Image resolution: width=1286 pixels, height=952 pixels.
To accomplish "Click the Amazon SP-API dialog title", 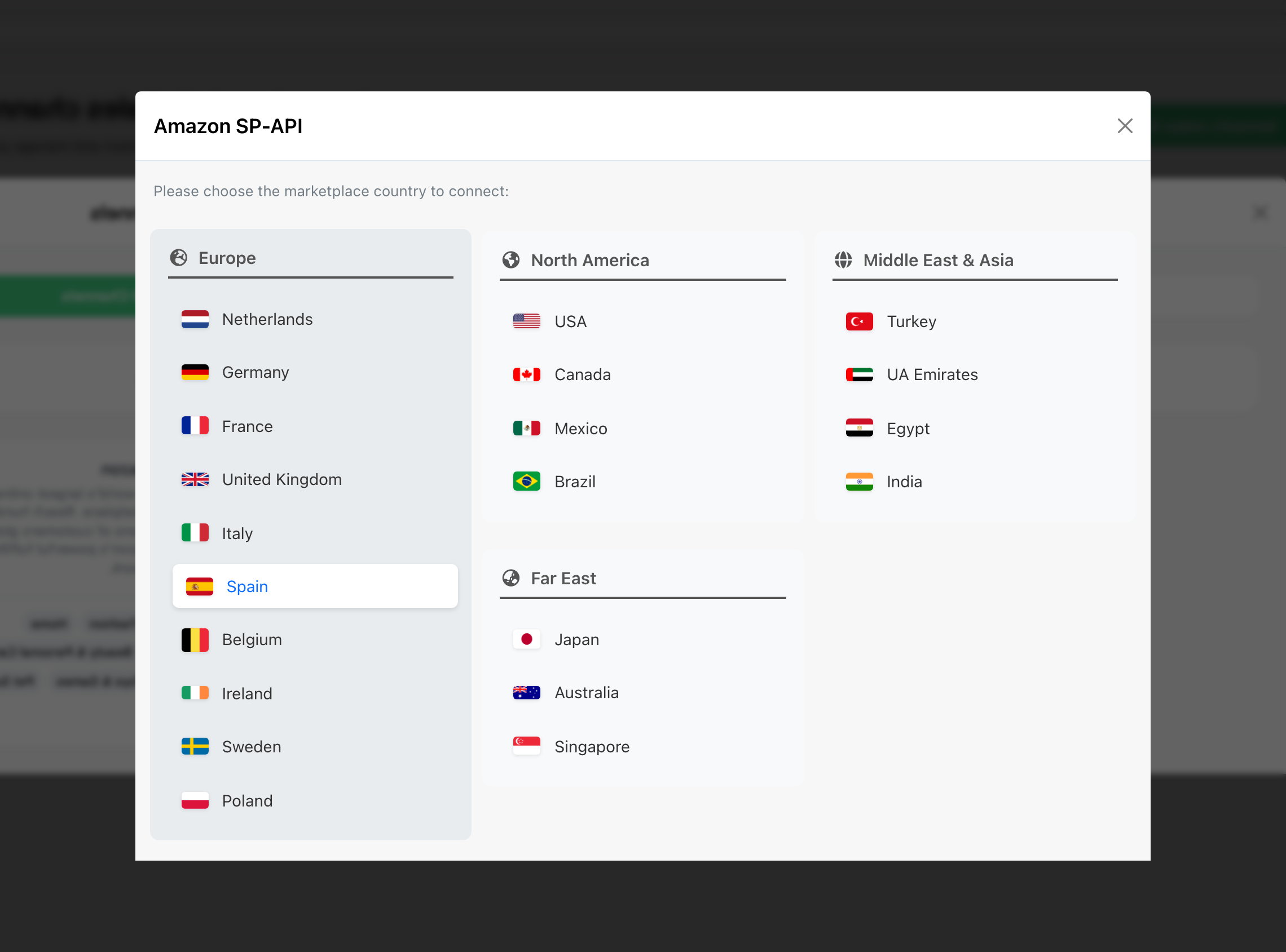I will click(x=227, y=126).
